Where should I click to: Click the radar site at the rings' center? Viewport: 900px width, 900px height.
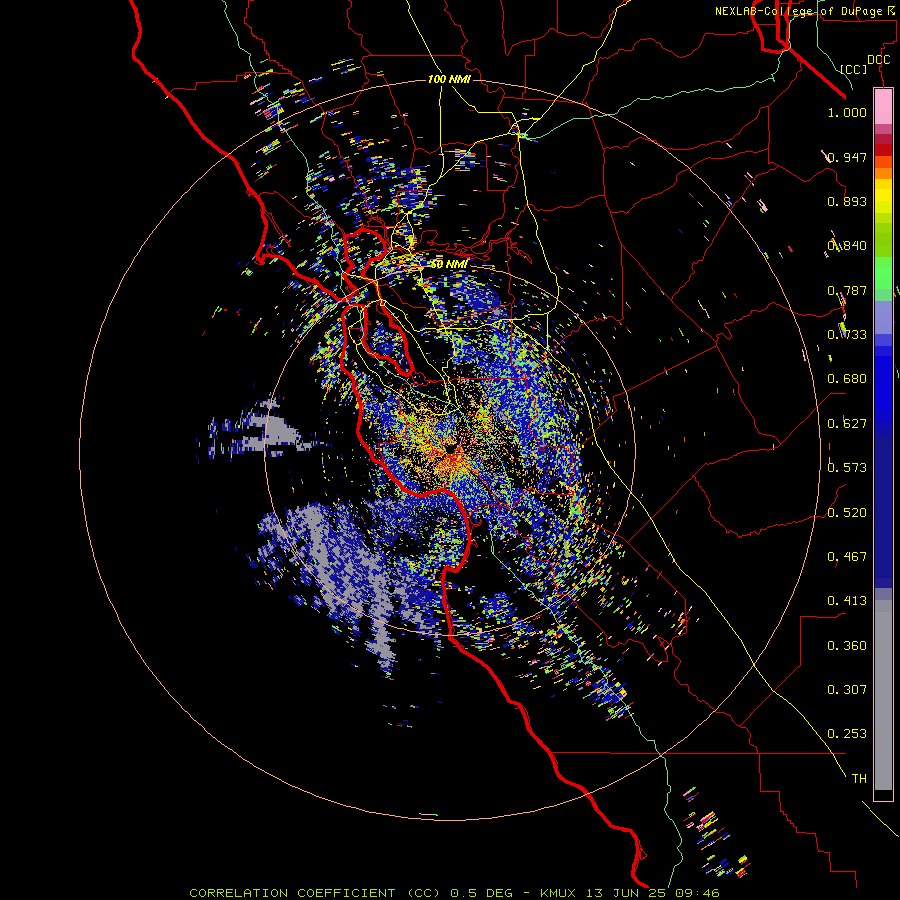(451, 449)
